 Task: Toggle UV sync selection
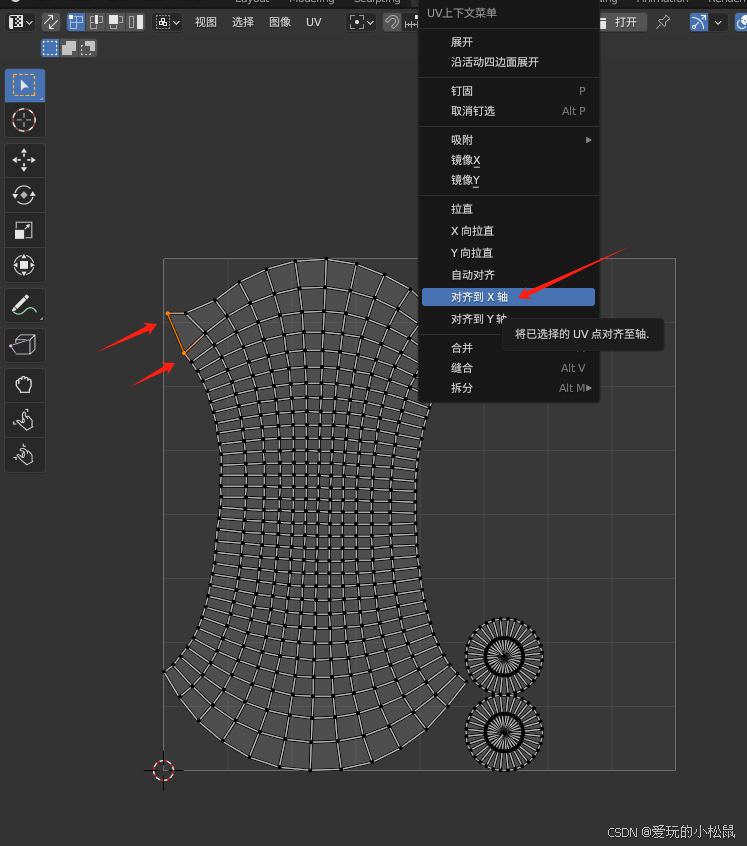point(51,22)
